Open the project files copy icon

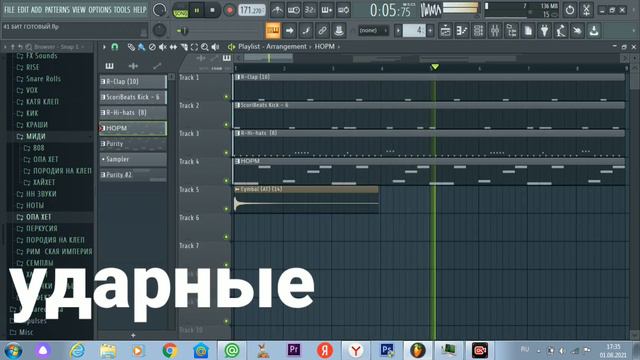[x=528, y=30]
